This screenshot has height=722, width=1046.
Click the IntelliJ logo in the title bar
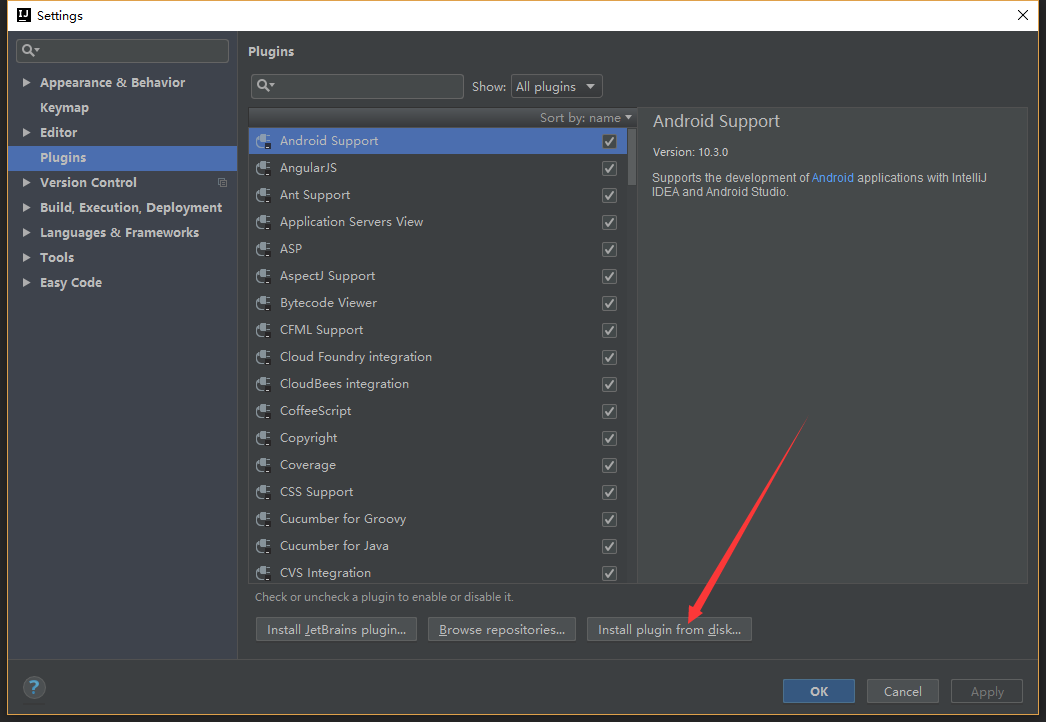click(x=24, y=15)
